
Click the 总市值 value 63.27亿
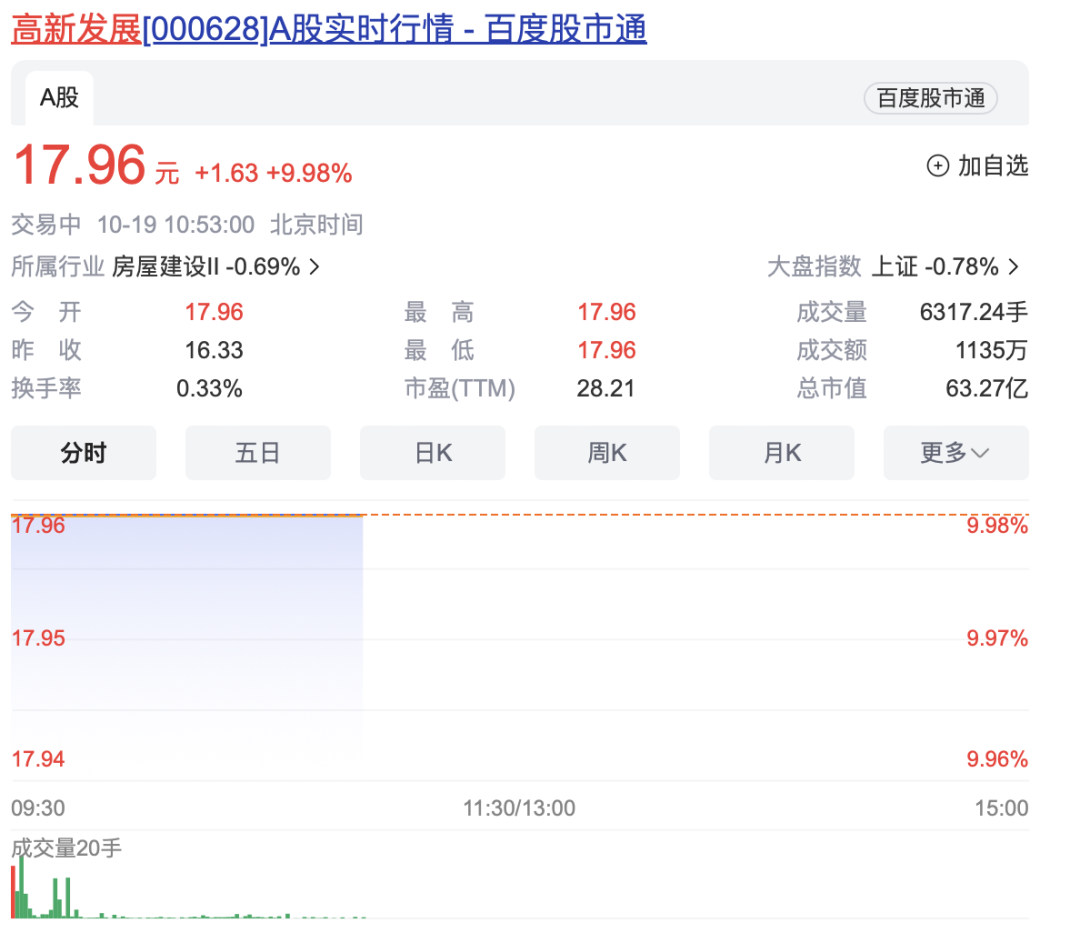tap(986, 388)
